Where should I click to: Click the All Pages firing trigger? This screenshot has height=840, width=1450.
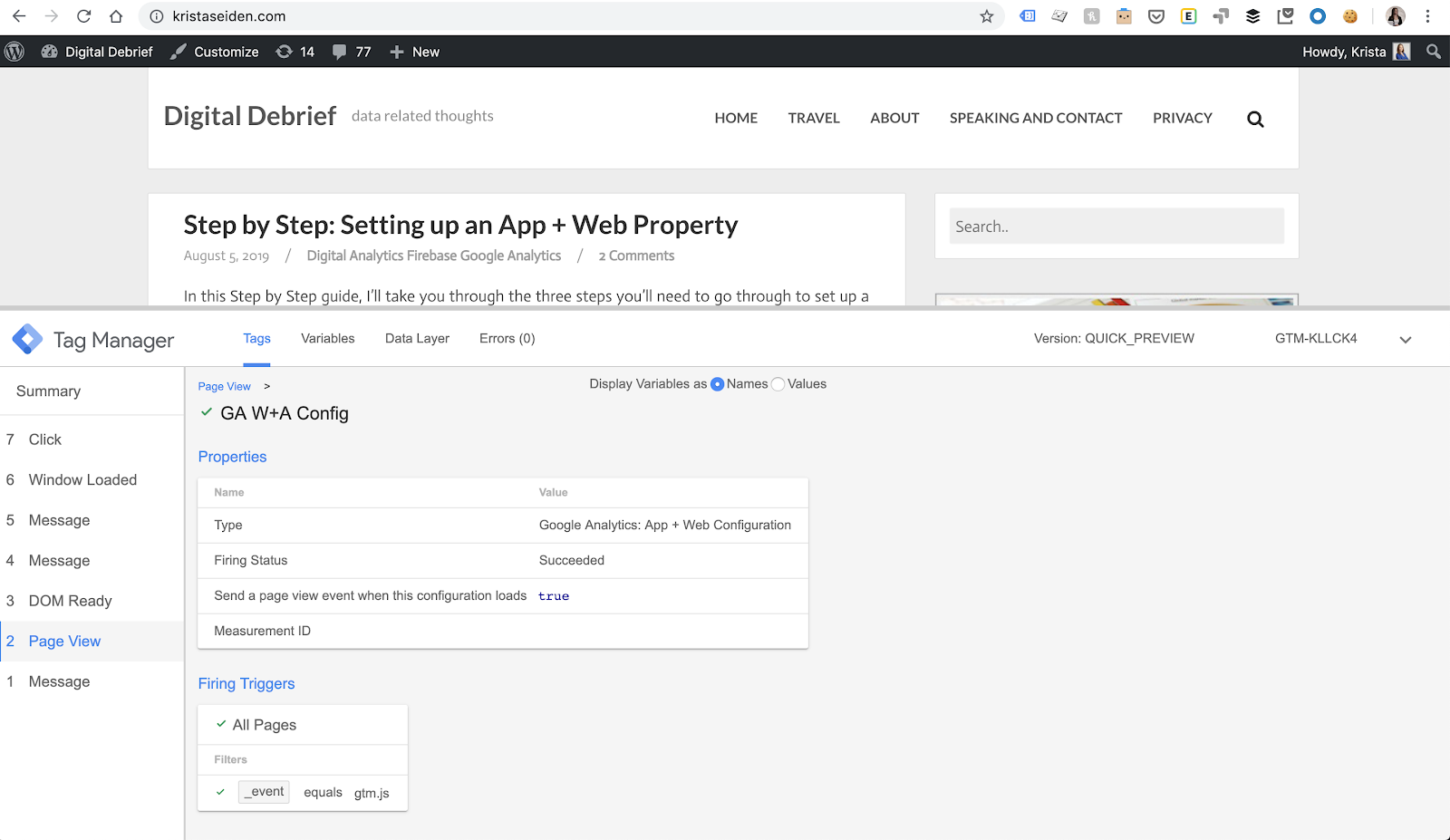point(265,725)
